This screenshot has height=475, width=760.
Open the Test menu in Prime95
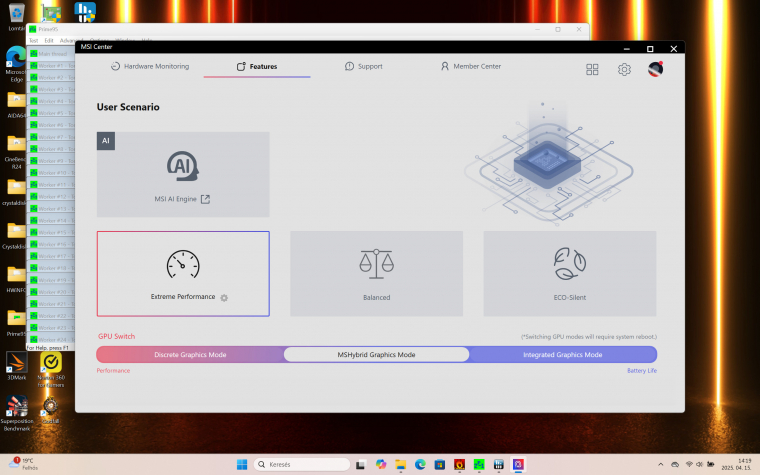(x=33, y=41)
